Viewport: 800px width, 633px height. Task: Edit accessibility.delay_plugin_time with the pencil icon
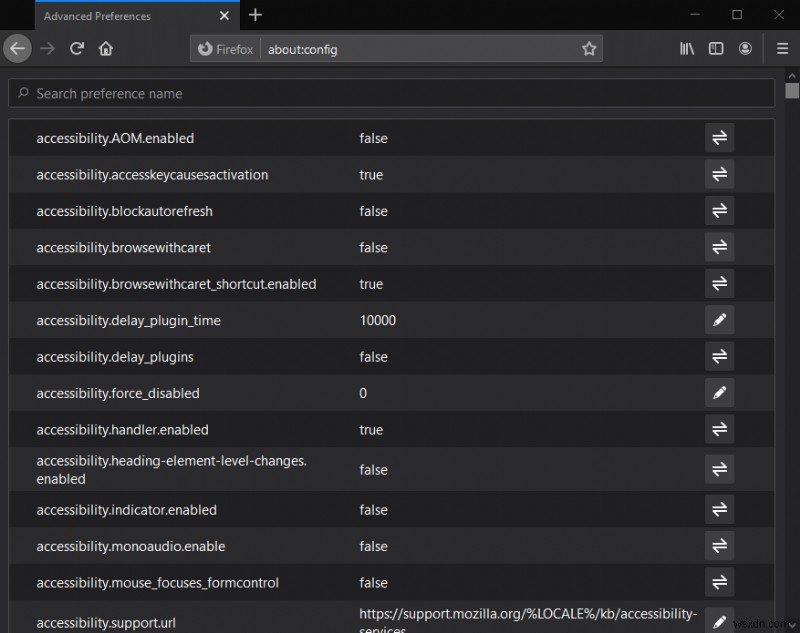(x=719, y=320)
